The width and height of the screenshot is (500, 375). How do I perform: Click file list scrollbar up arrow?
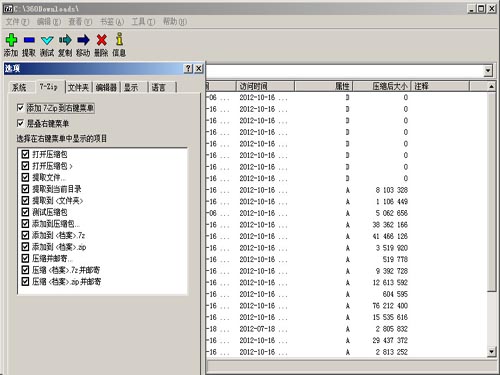pos(491,87)
